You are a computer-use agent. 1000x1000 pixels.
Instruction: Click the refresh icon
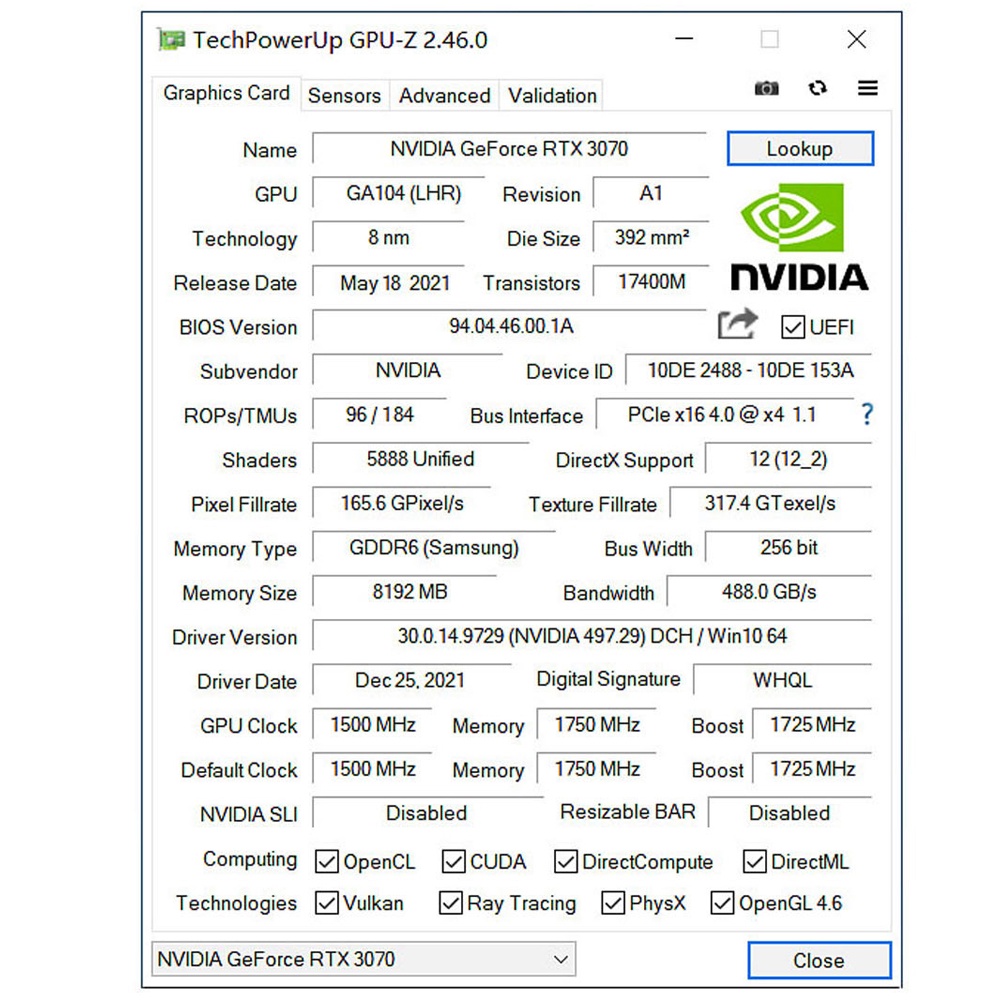(x=818, y=88)
